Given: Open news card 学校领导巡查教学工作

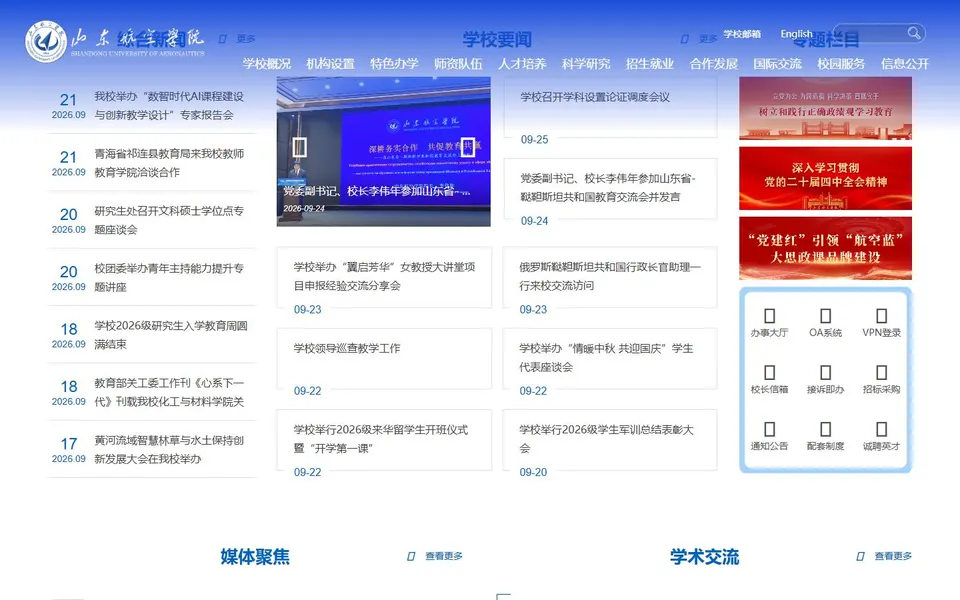Looking at the screenshot, I should click(x=384, y=359).
